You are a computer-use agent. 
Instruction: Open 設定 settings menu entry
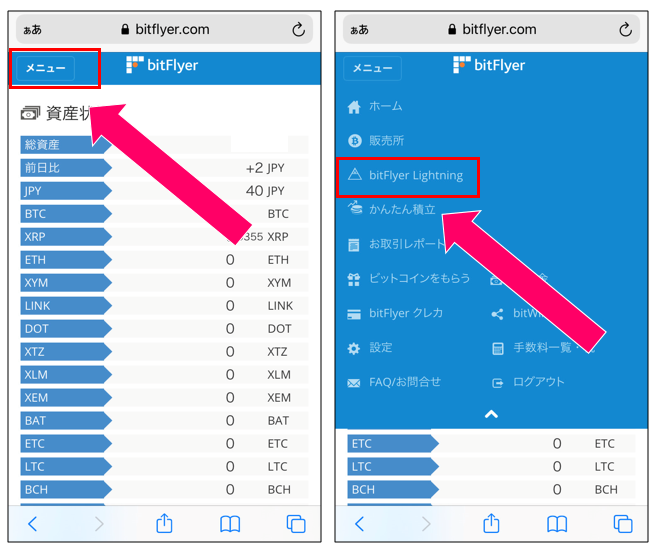[380, 347]
